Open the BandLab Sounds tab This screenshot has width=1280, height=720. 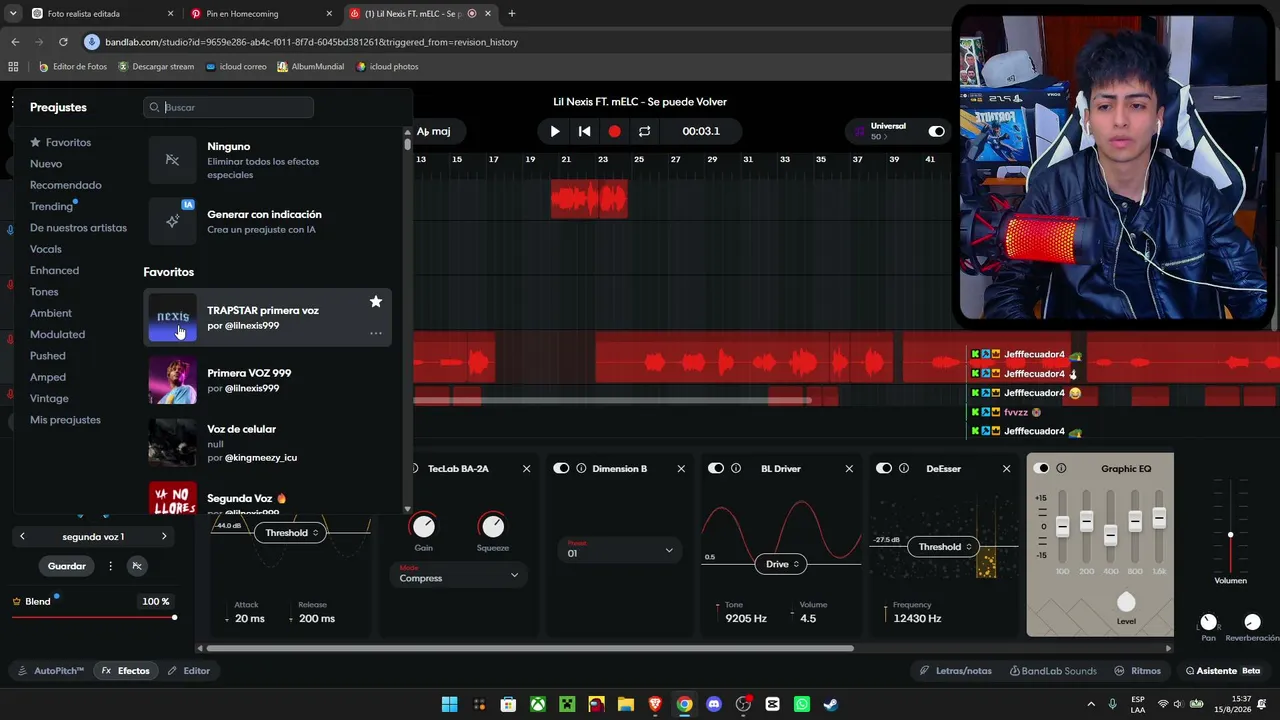[1053, 671]
